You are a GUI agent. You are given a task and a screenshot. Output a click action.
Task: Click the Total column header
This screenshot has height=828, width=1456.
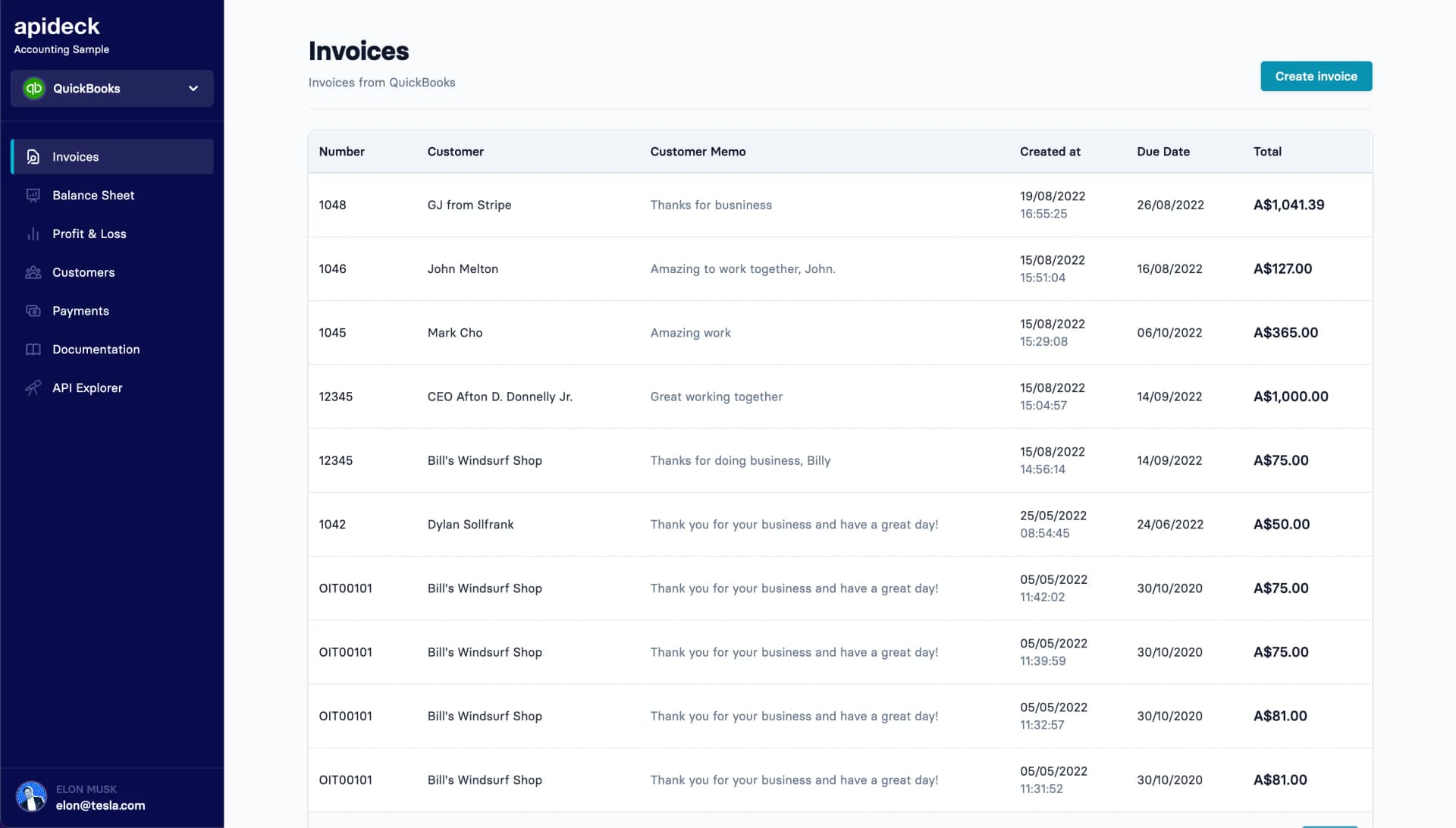[1267, 152]
